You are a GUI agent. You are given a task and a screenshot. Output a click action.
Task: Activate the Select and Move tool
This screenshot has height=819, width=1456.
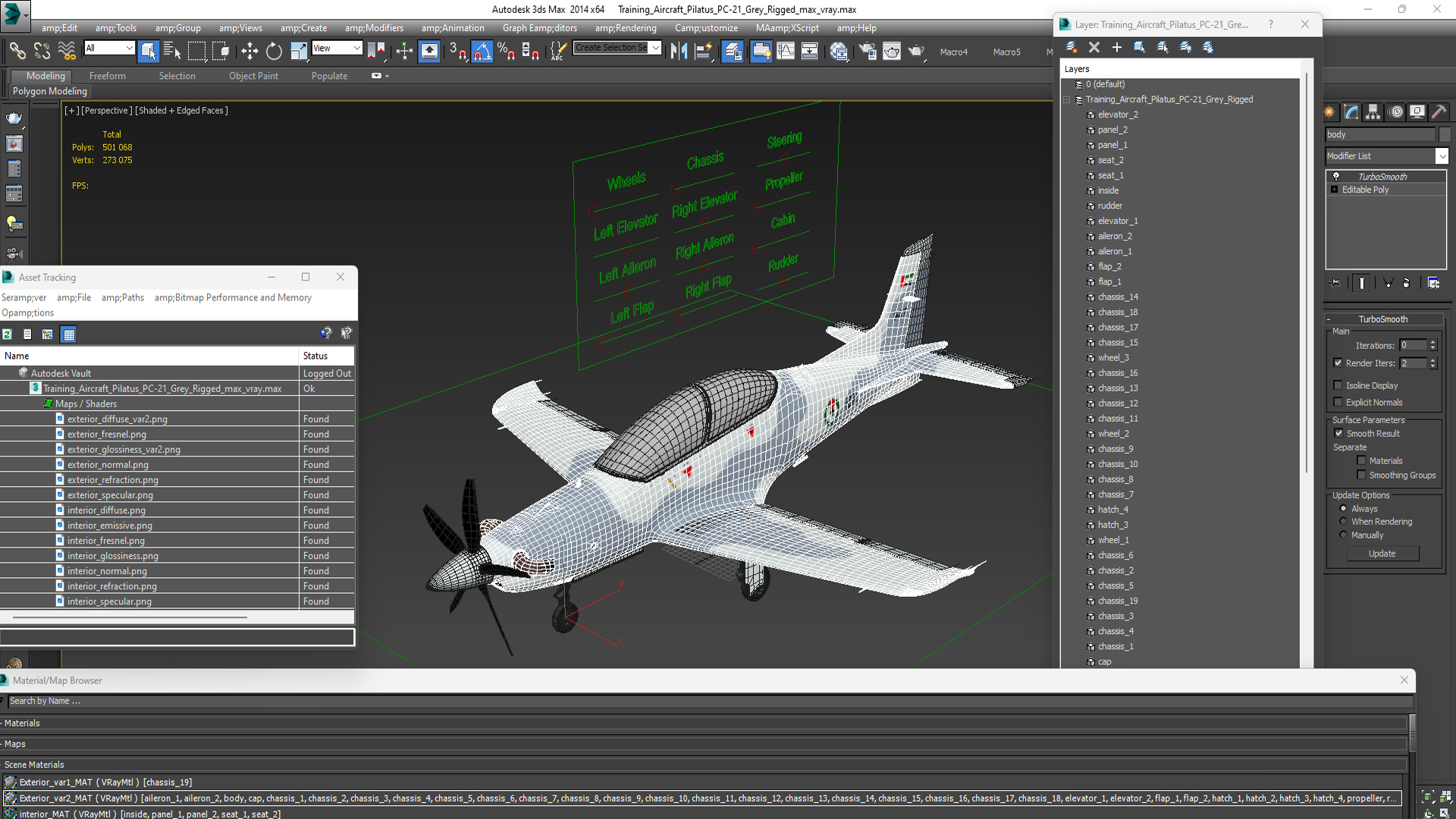click(249, 51)
